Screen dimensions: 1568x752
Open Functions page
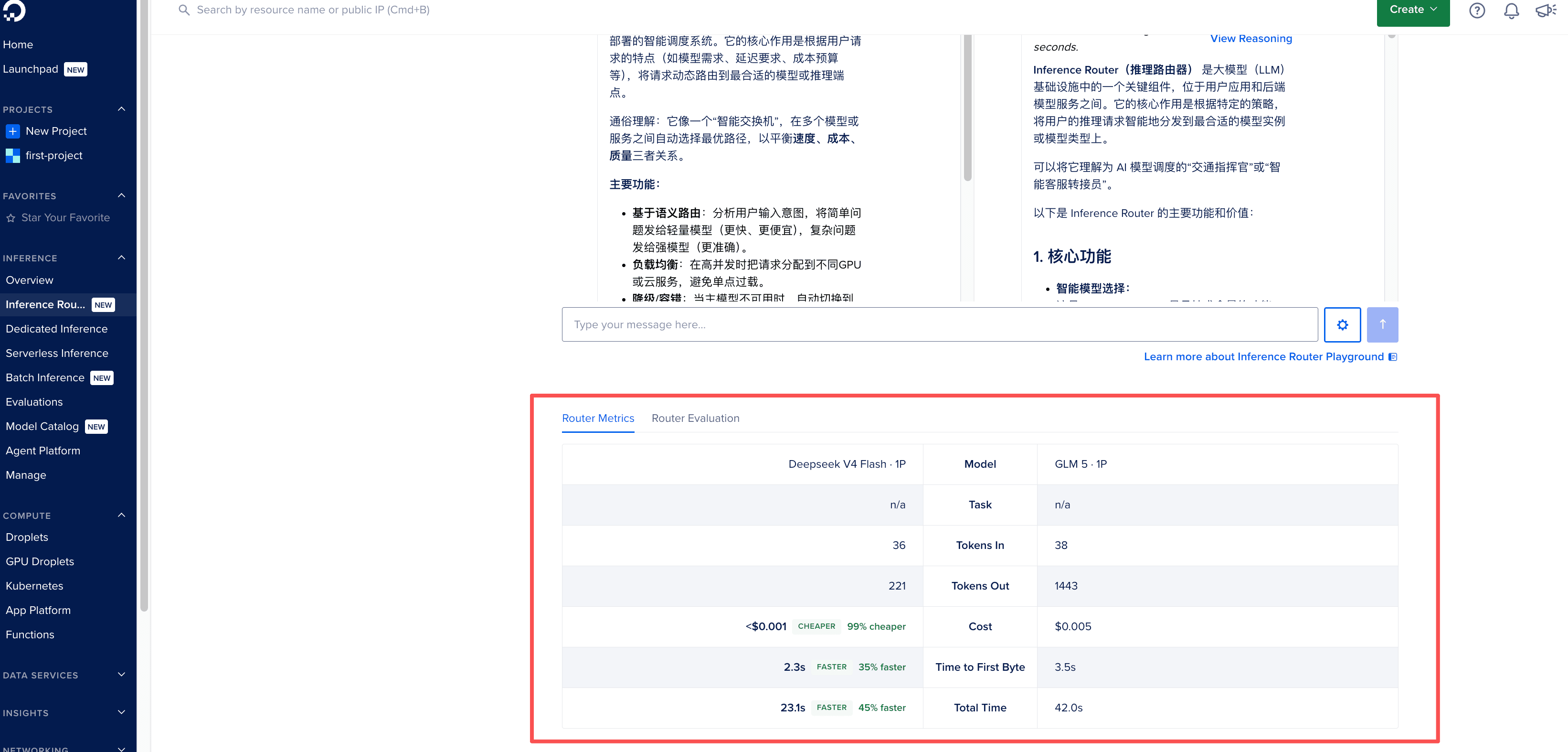[30, 634]
